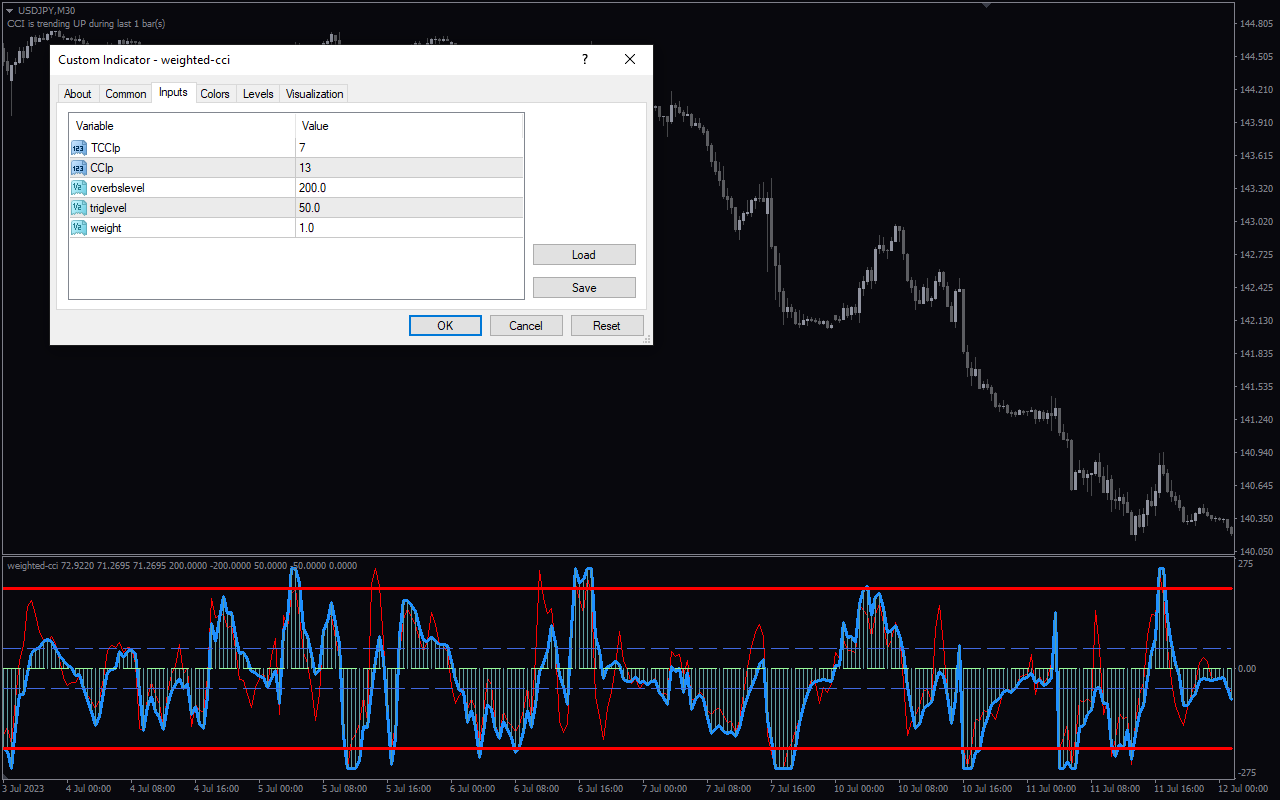Confirm settings with the OK button
The height and width of the screenshot is (800, 1280).
click(x=445, y=326)
